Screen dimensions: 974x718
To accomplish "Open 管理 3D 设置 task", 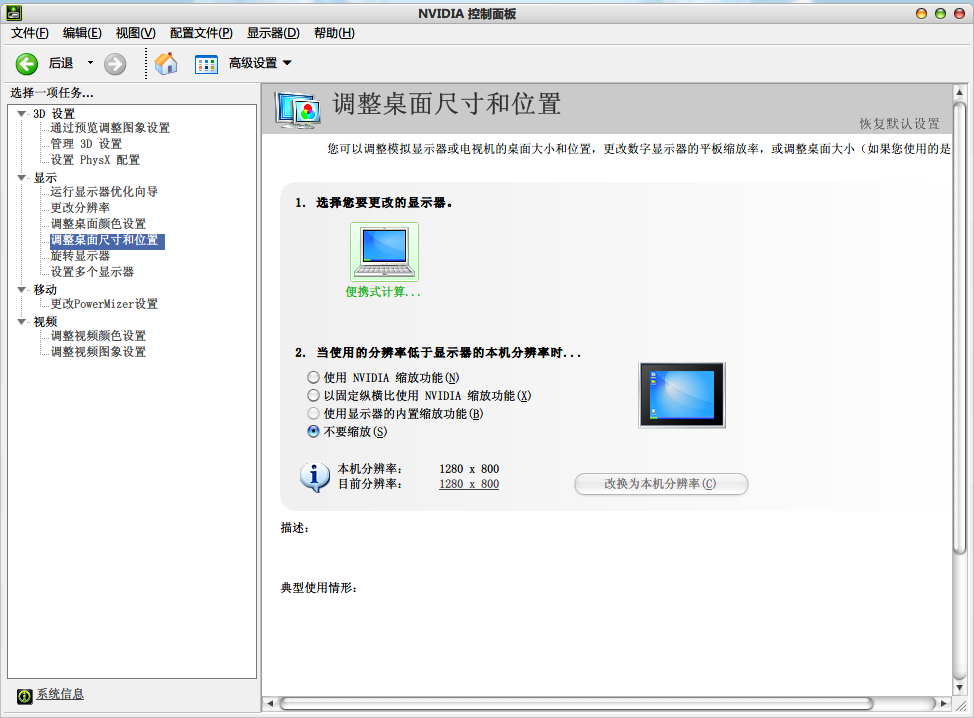I will [x=86, y=144].
